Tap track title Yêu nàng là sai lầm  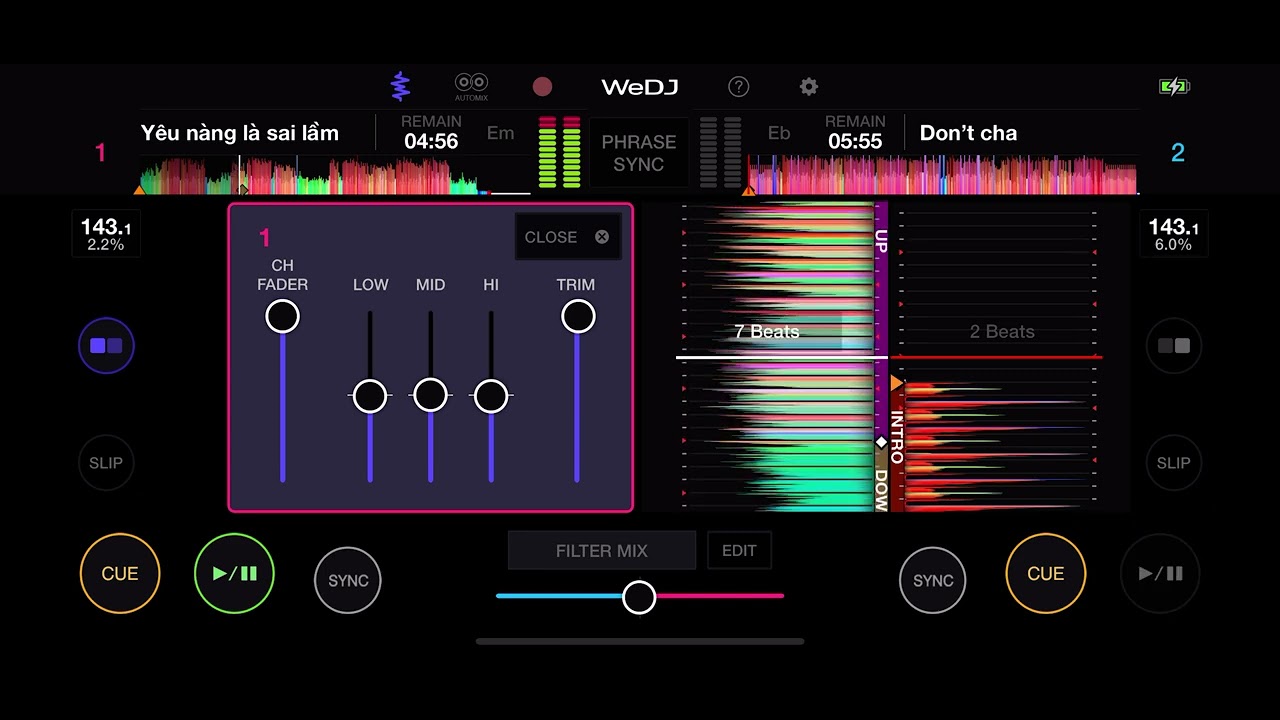pos(240,133)
